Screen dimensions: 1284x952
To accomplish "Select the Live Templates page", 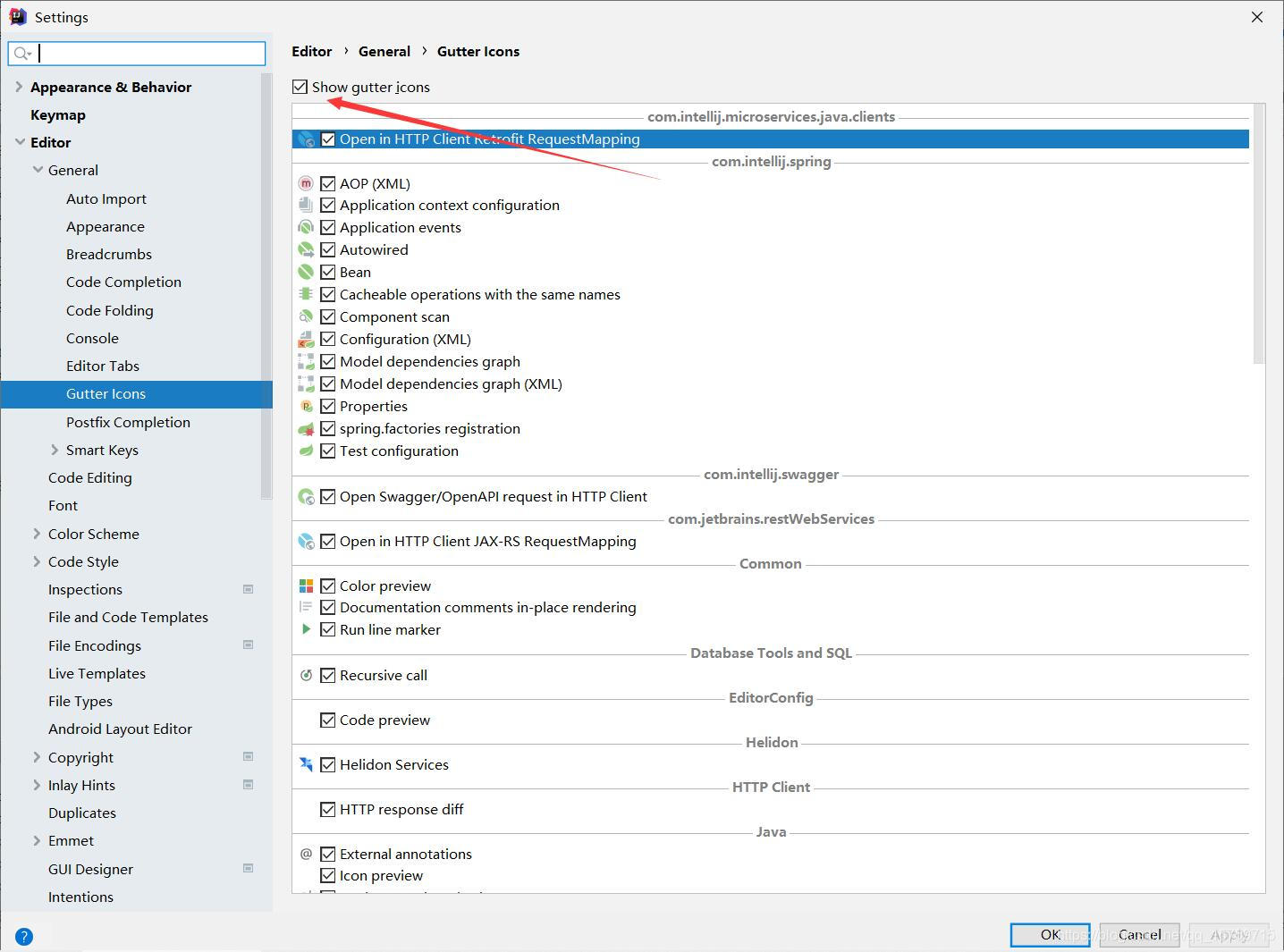I will coord(97,673).
